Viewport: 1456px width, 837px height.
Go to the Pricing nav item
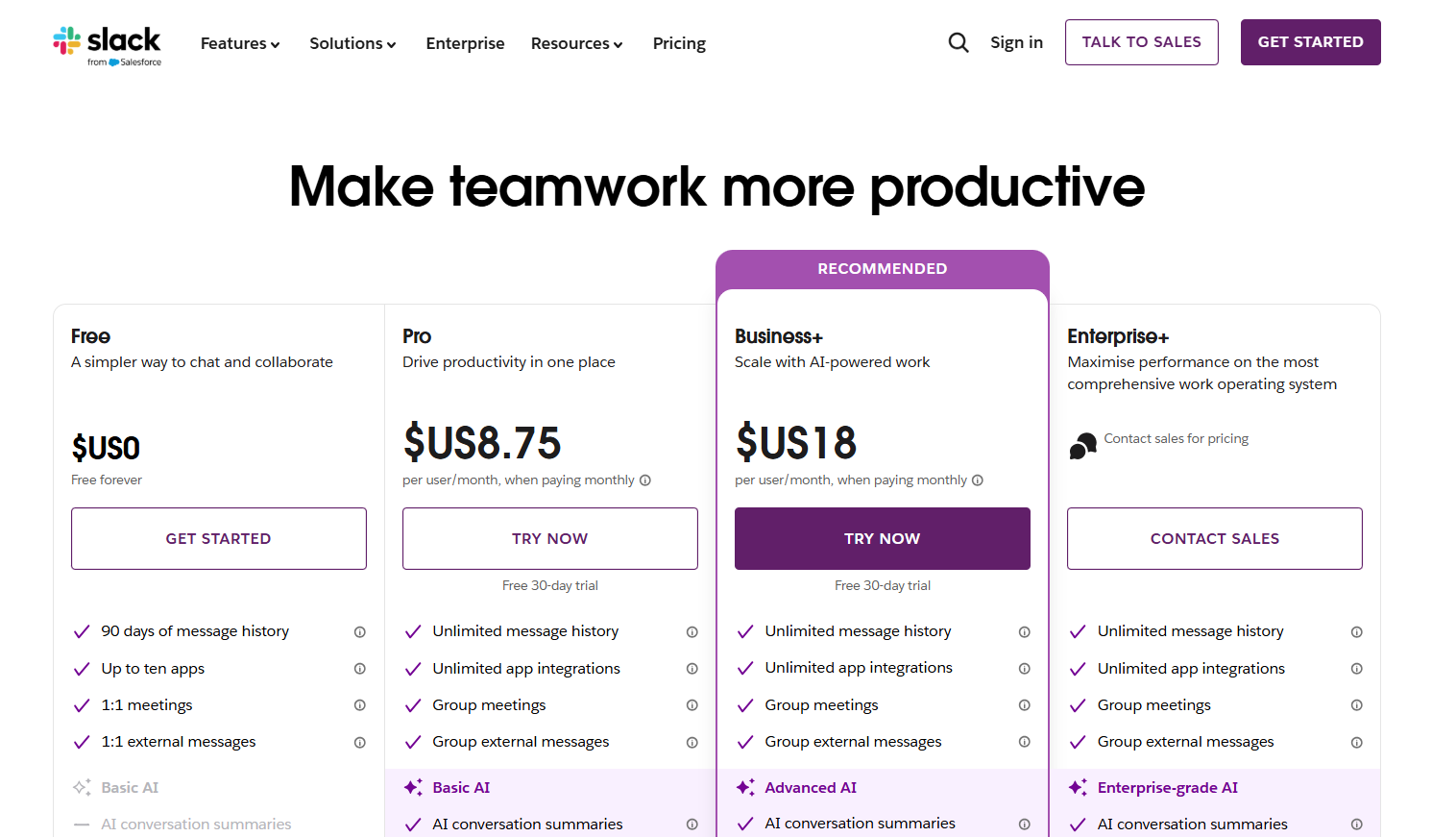point(679,43)
